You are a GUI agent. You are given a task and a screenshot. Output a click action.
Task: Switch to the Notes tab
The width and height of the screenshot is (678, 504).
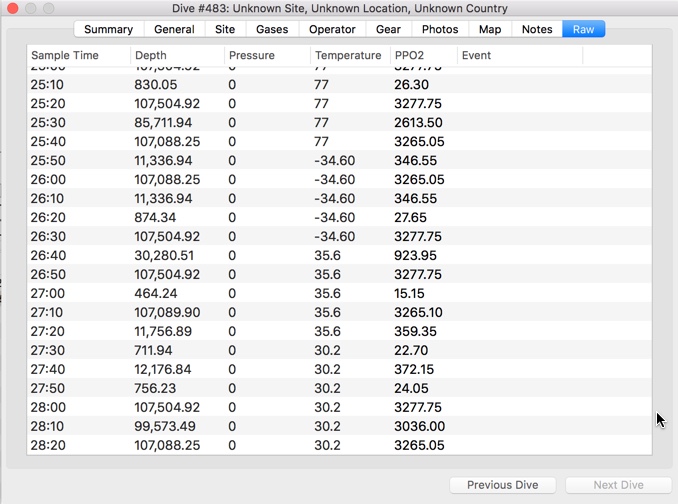pos(537,29)
